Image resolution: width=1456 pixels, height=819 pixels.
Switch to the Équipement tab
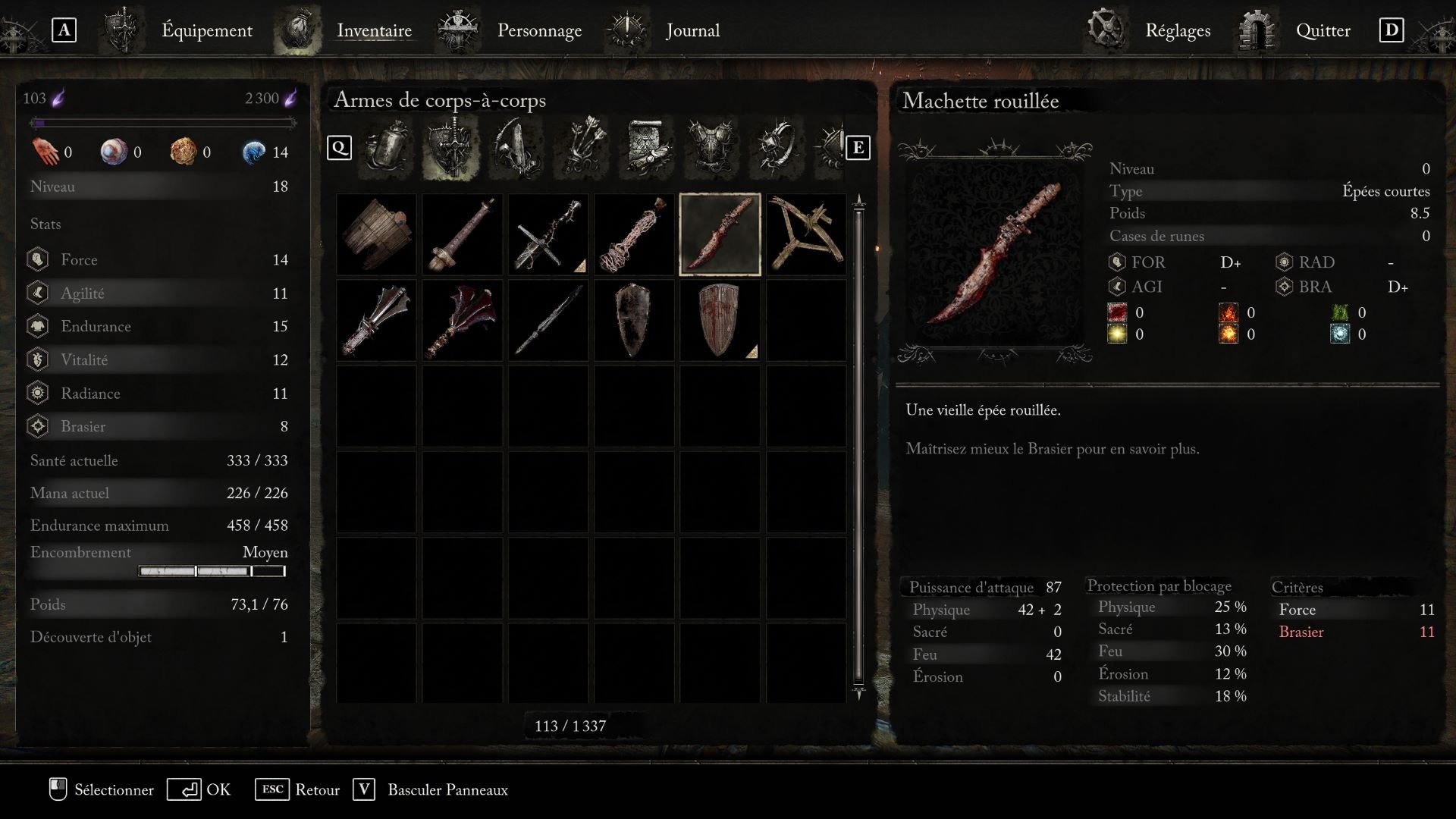[206, 30]
